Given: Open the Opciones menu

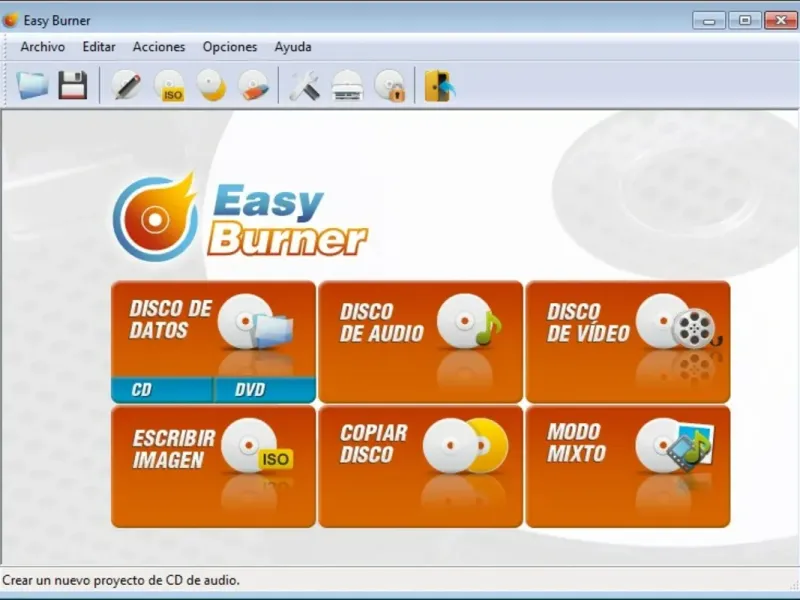Looking at the screenshot, I should click(x=230, y=47).
